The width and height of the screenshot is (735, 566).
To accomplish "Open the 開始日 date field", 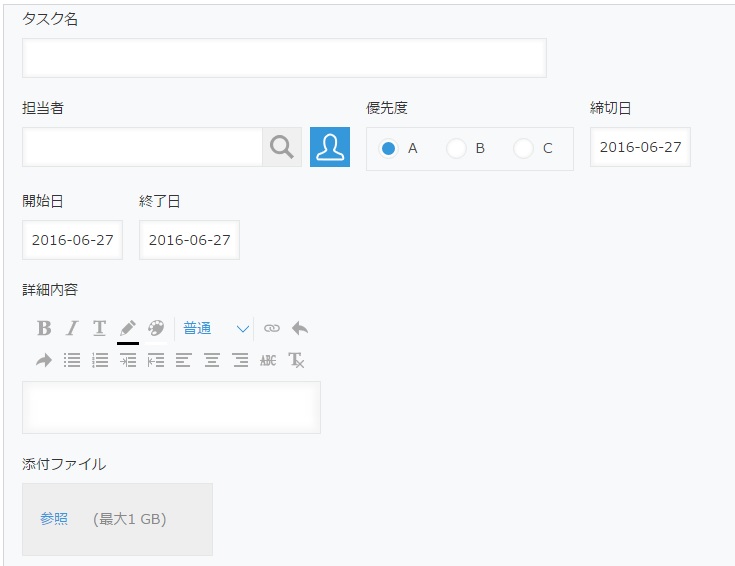I will tap(72, 240).
